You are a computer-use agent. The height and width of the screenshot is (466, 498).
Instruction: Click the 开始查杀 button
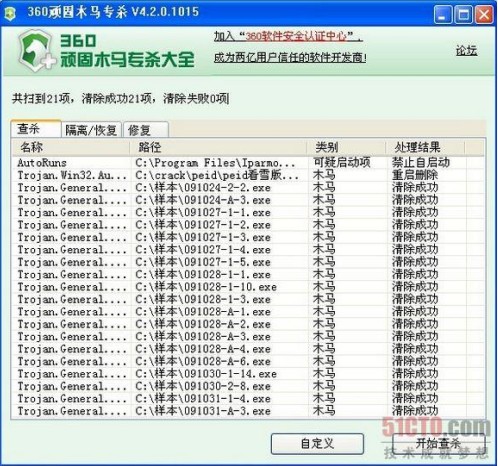pos(438,443)
